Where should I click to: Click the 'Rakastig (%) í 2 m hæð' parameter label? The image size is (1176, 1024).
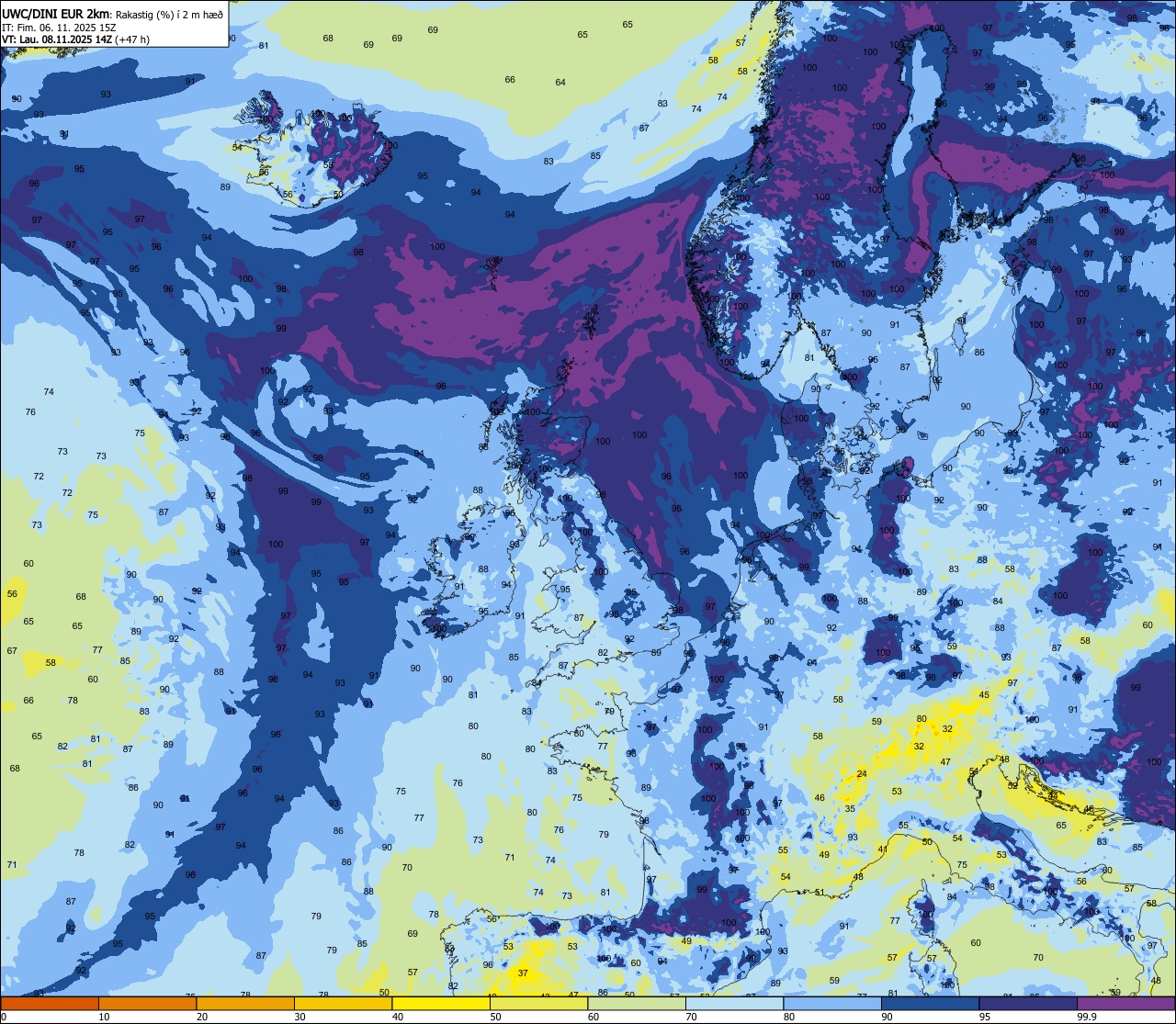point(168,15)
